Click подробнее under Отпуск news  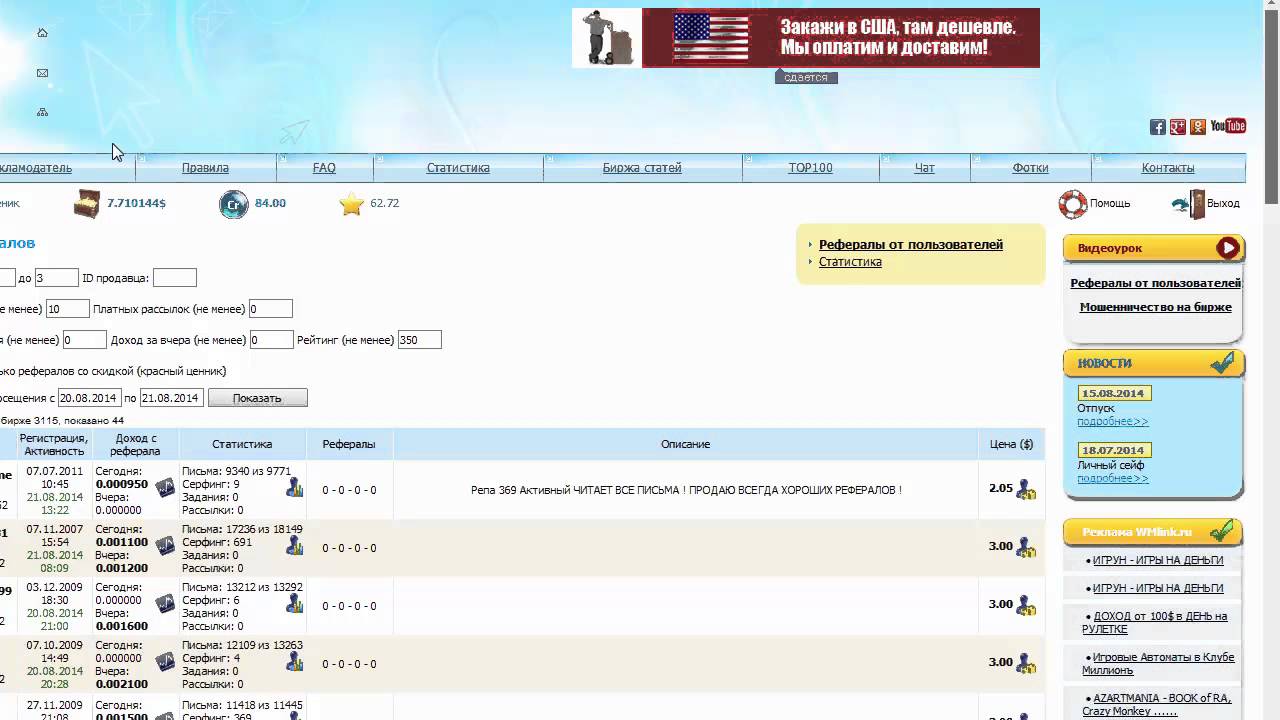[x=1113, y=422]
